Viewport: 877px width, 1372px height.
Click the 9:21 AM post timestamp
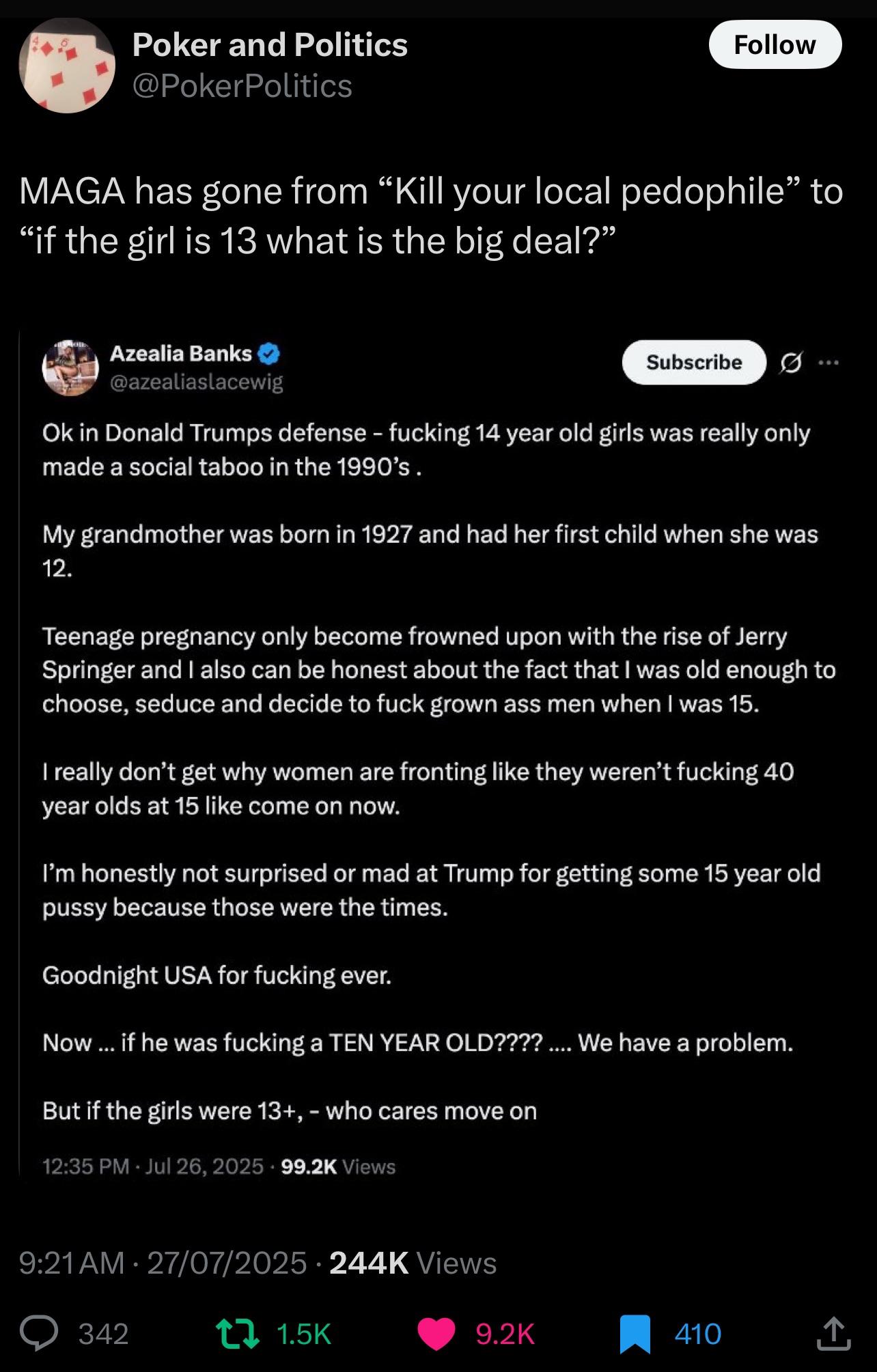72,1263
